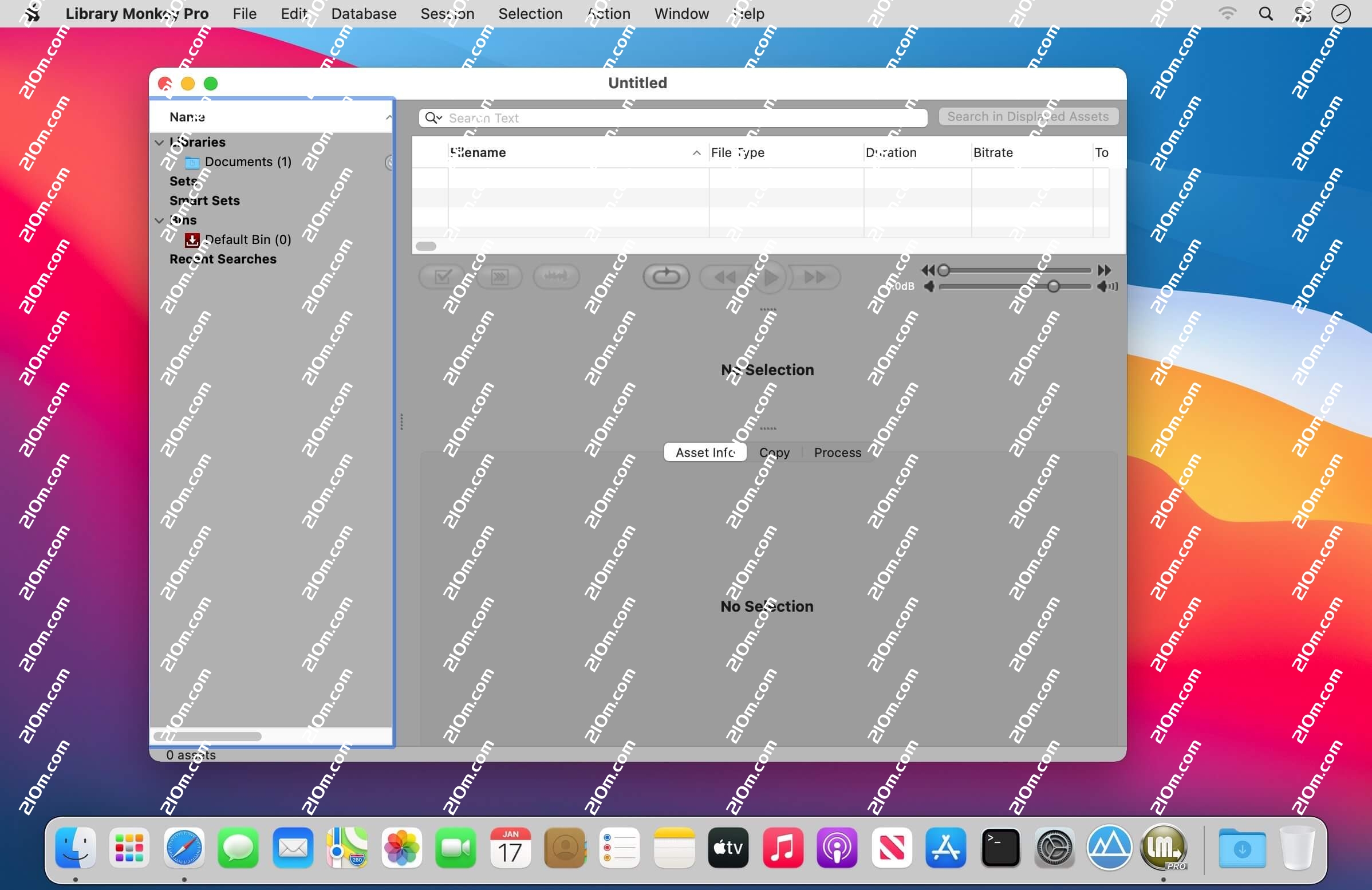
Task: Collapse the Libraries tree section
Action: click(160, 143)
